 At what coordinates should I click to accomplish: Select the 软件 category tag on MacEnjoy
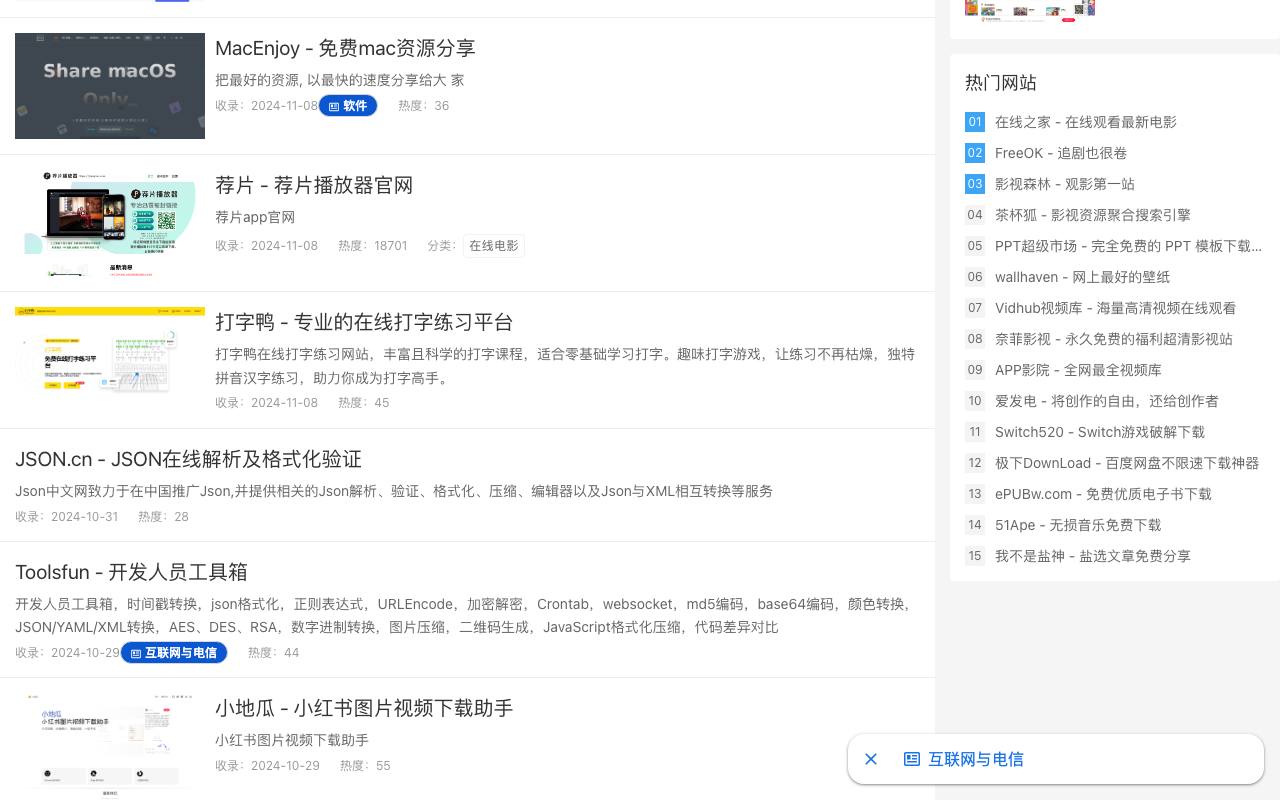click(348, 106)
